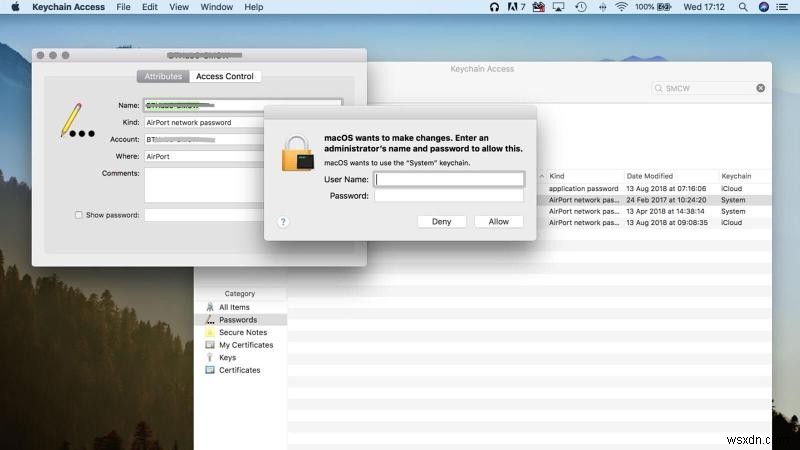Click the pencil password icon
This screenshot has width=800, height=450.
78,120
